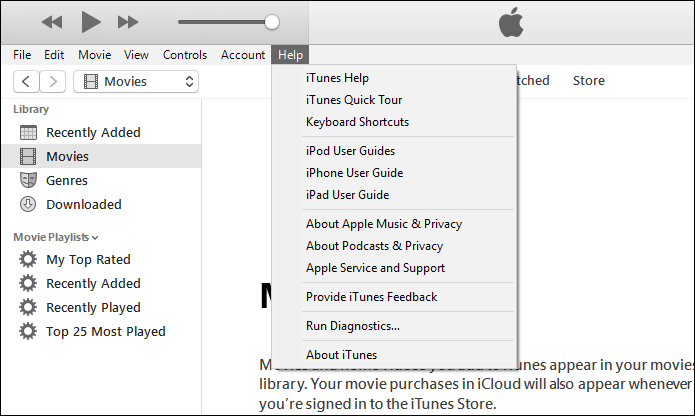Viewport: 695px width, 416px height.
Task: Click the gear icon beside playlist Recently Added
Action: click(28, 283)
